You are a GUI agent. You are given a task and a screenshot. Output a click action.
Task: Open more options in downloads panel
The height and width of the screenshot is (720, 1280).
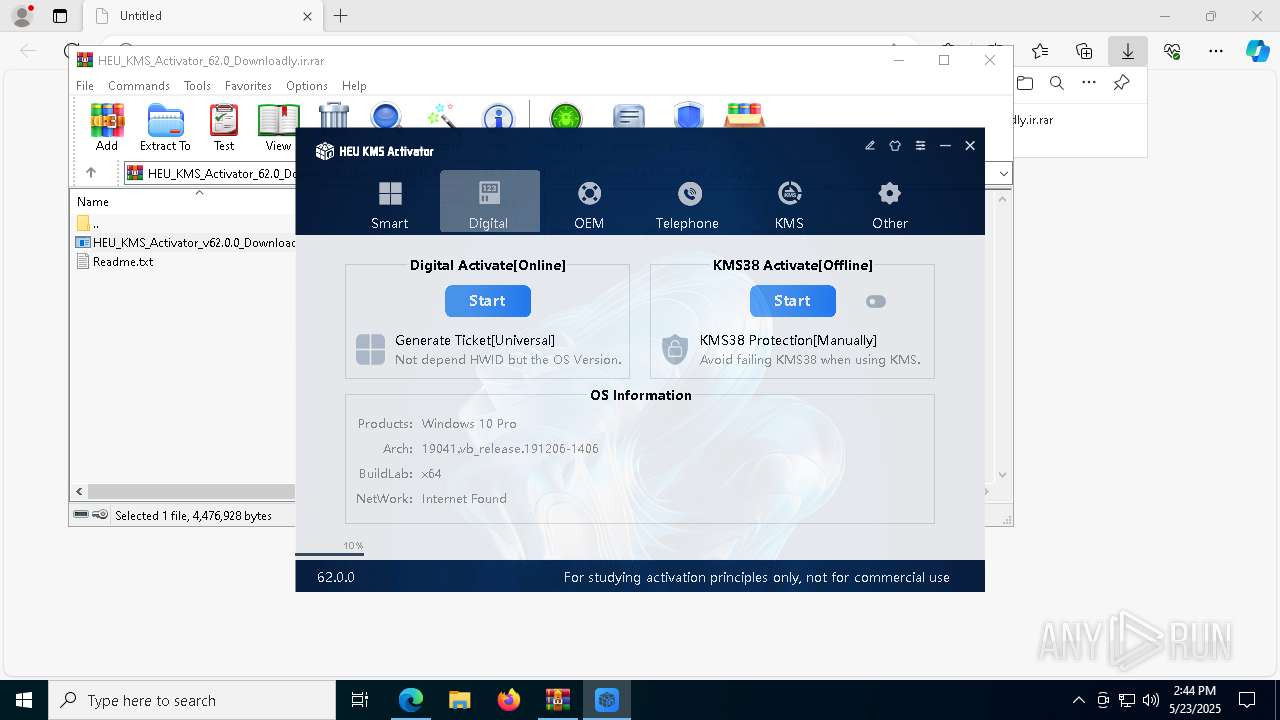pos(1089,83)
